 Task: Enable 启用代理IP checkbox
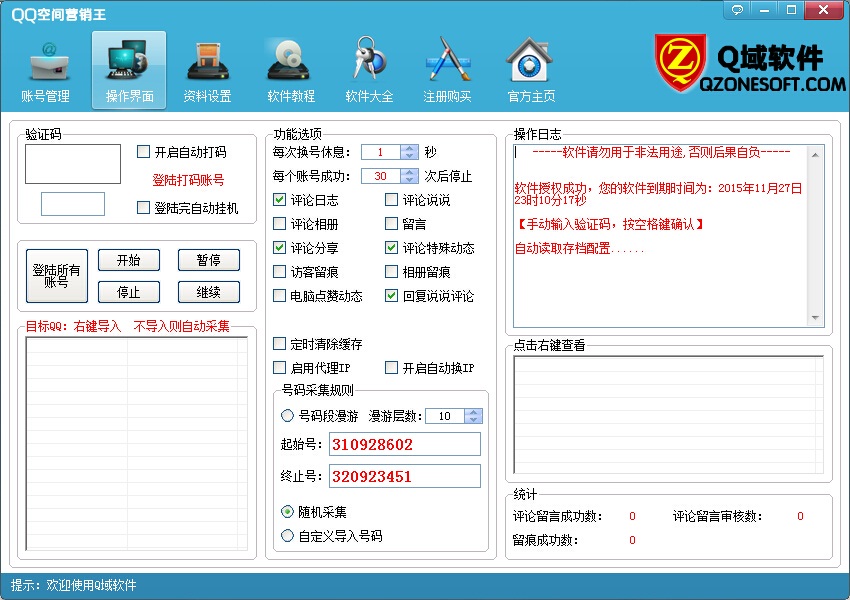[x=279, y=368]
